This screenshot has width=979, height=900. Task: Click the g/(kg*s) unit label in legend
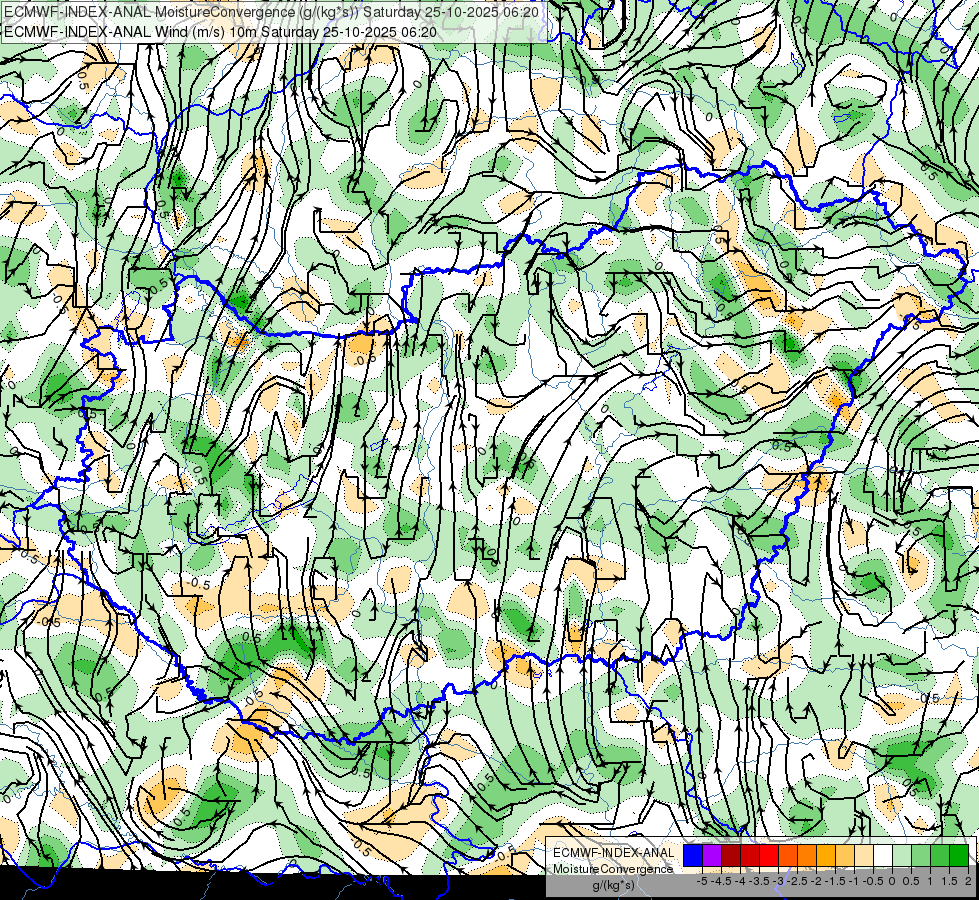613,886
